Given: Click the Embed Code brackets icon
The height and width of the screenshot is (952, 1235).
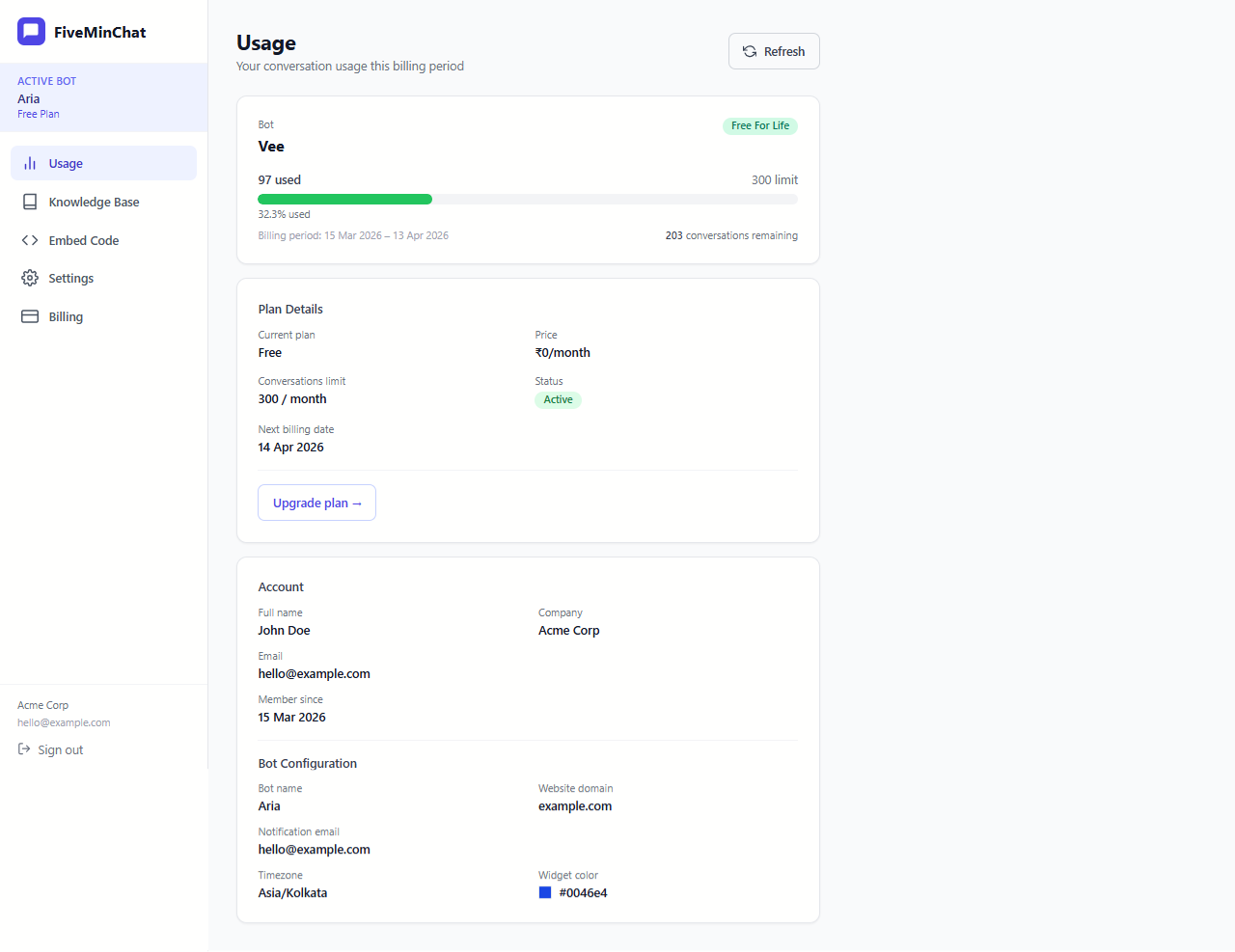Looking at the screenshot, I should pos(30,240).
